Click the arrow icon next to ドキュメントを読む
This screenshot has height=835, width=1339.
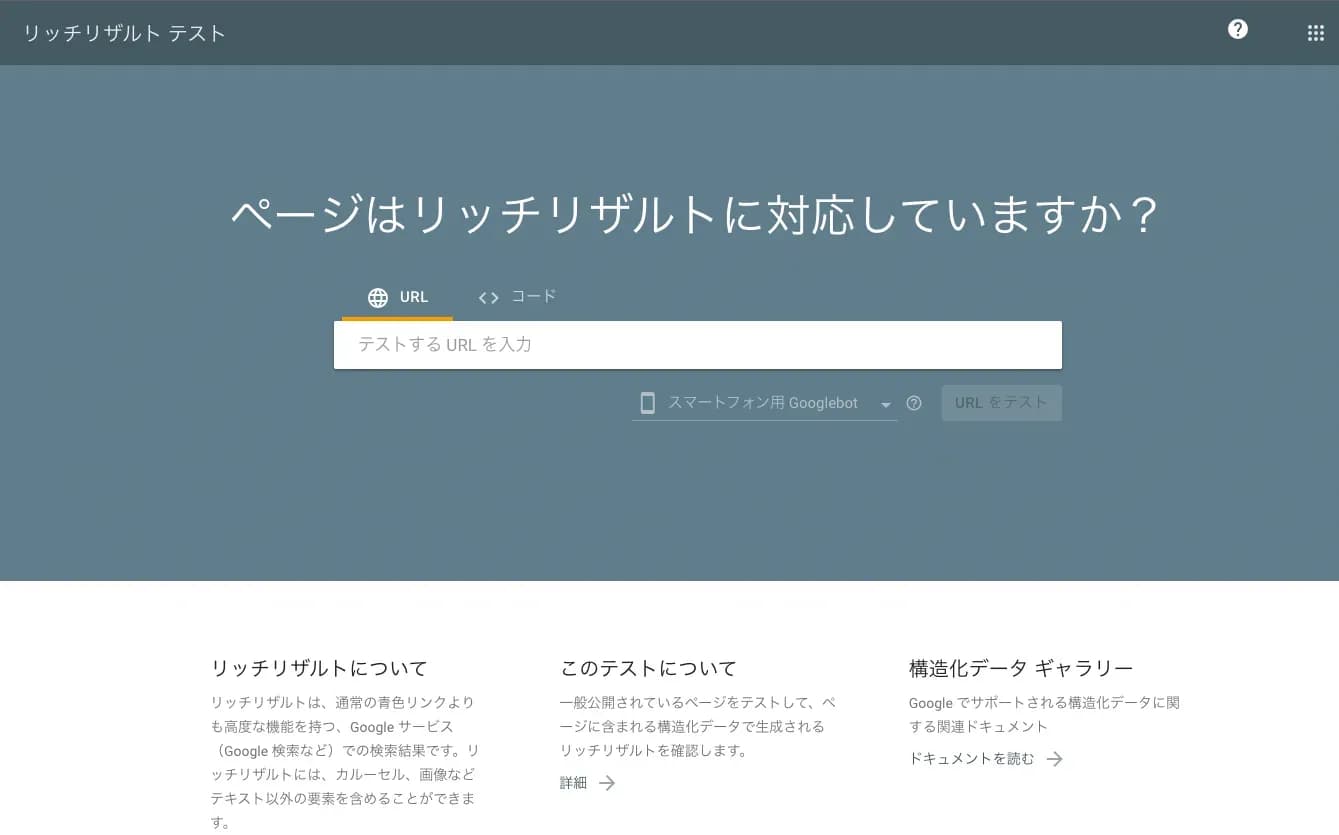coord(1055,759)
